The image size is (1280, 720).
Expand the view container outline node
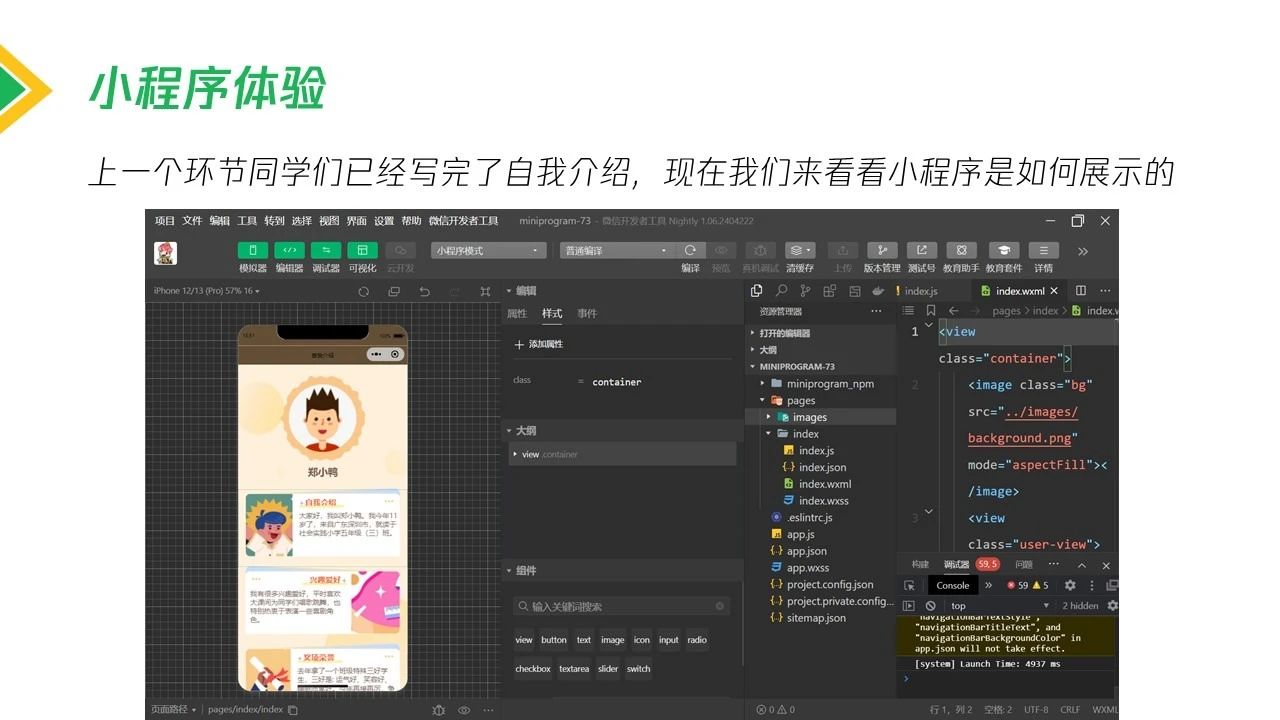pyautogui.click(x=515, y=454)
